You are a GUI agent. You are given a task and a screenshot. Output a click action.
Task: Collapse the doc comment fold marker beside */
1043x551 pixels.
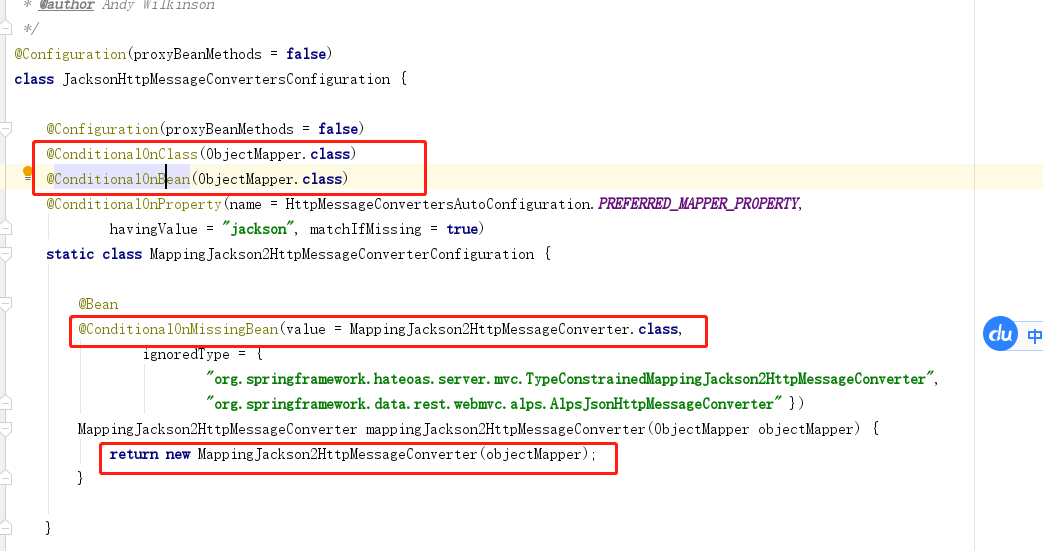click(6, 28)
